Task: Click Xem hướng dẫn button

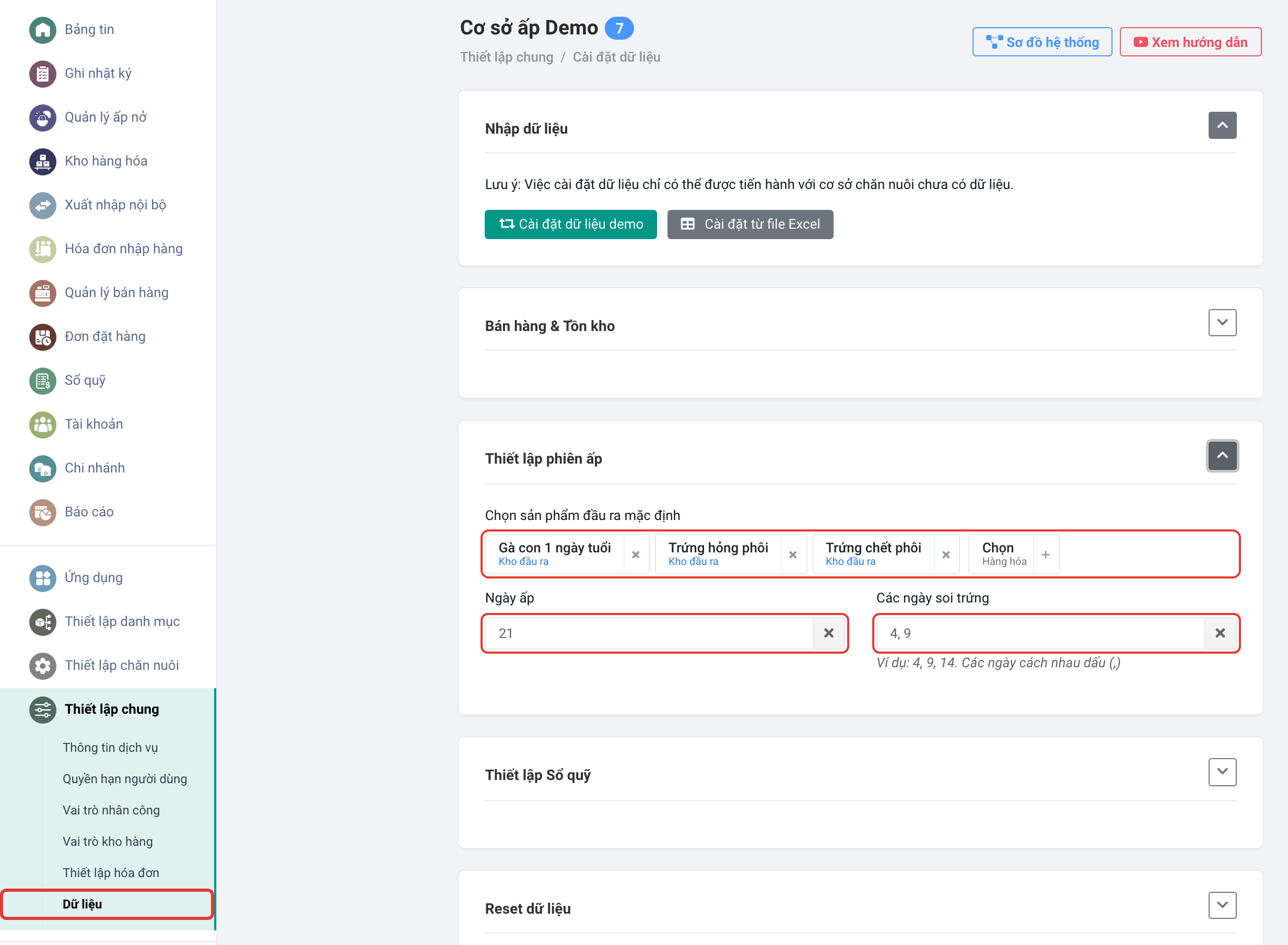Action: pyautogui.click(x=1190, y=42)
